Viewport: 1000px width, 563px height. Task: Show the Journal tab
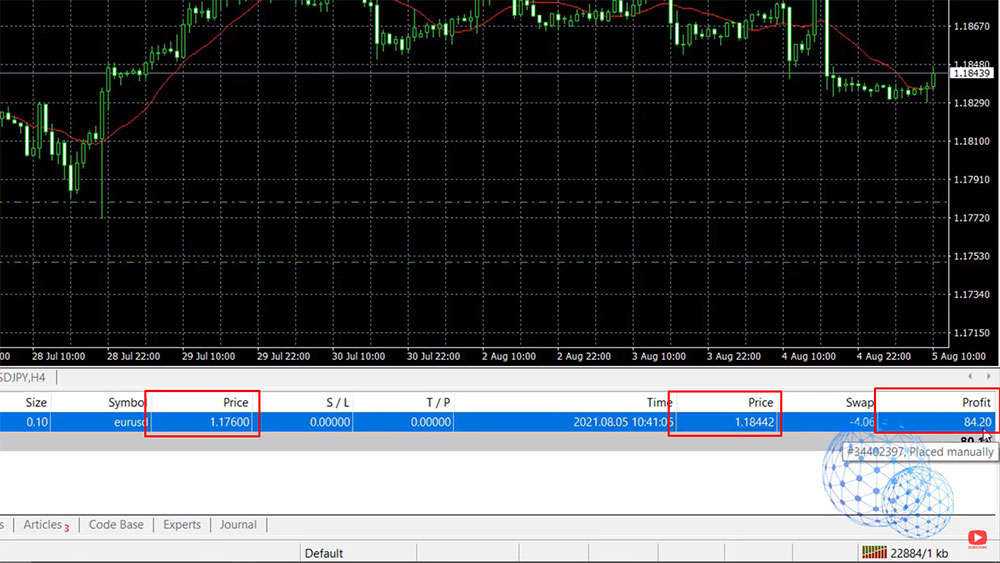point(238,525)
